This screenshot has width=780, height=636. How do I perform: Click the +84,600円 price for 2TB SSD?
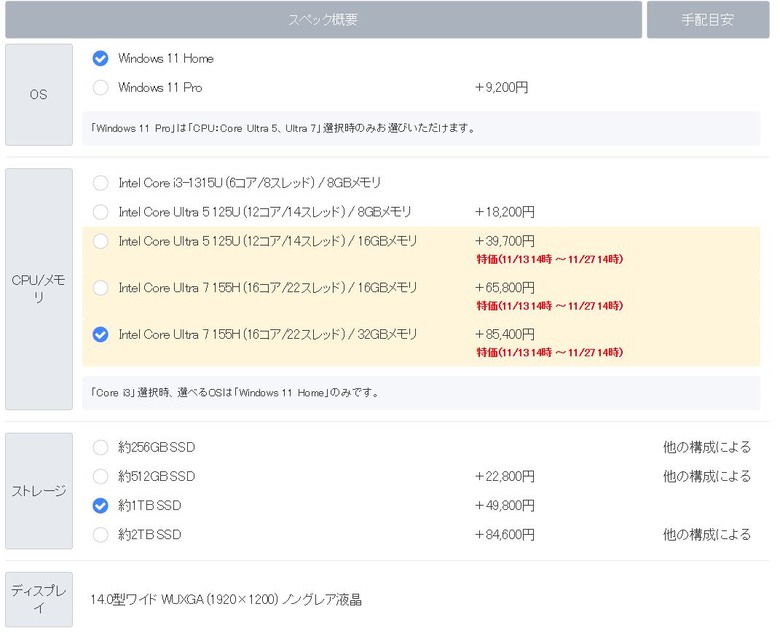coord(505,535)
